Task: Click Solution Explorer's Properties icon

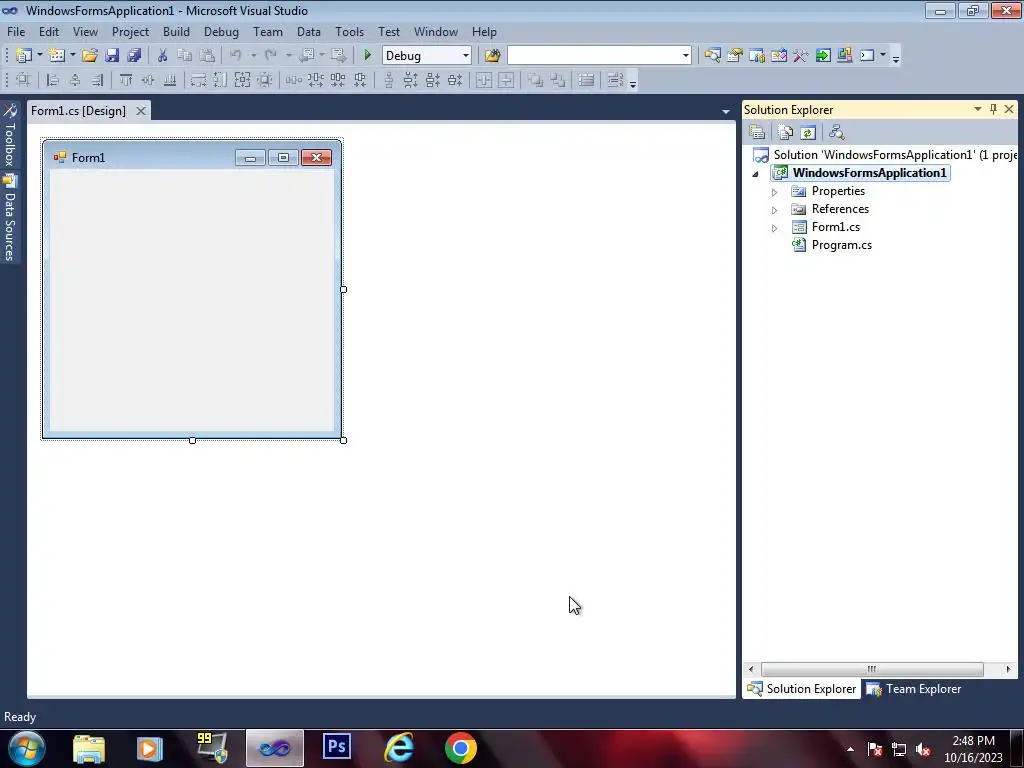Action: click(757, 133)
